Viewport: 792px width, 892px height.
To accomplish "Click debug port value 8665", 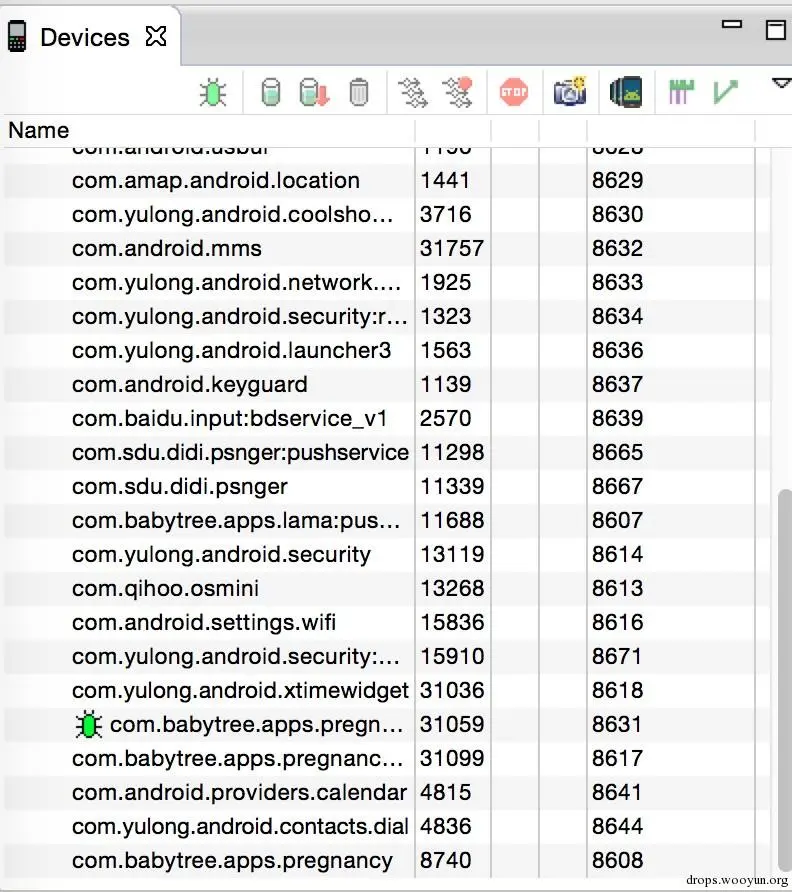I will tap(617, 453).
